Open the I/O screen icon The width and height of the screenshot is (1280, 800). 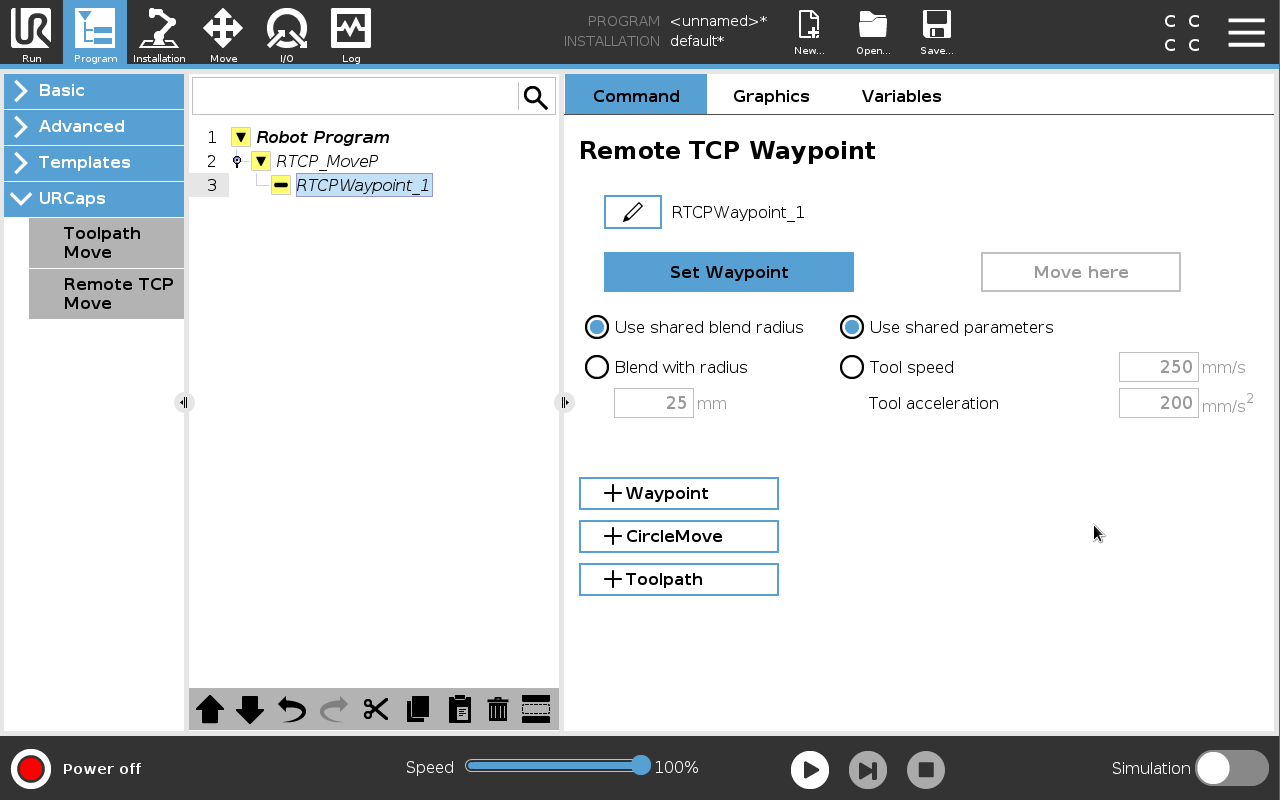[286, 33]
